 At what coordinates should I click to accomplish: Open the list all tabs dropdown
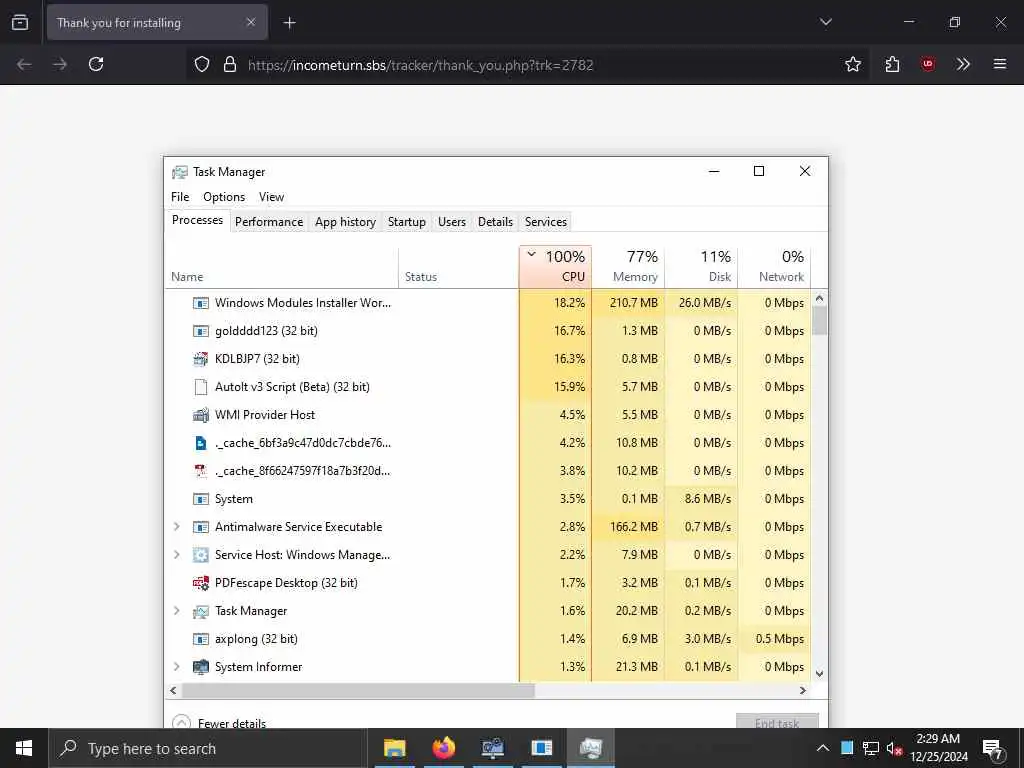tap(825, 22)
